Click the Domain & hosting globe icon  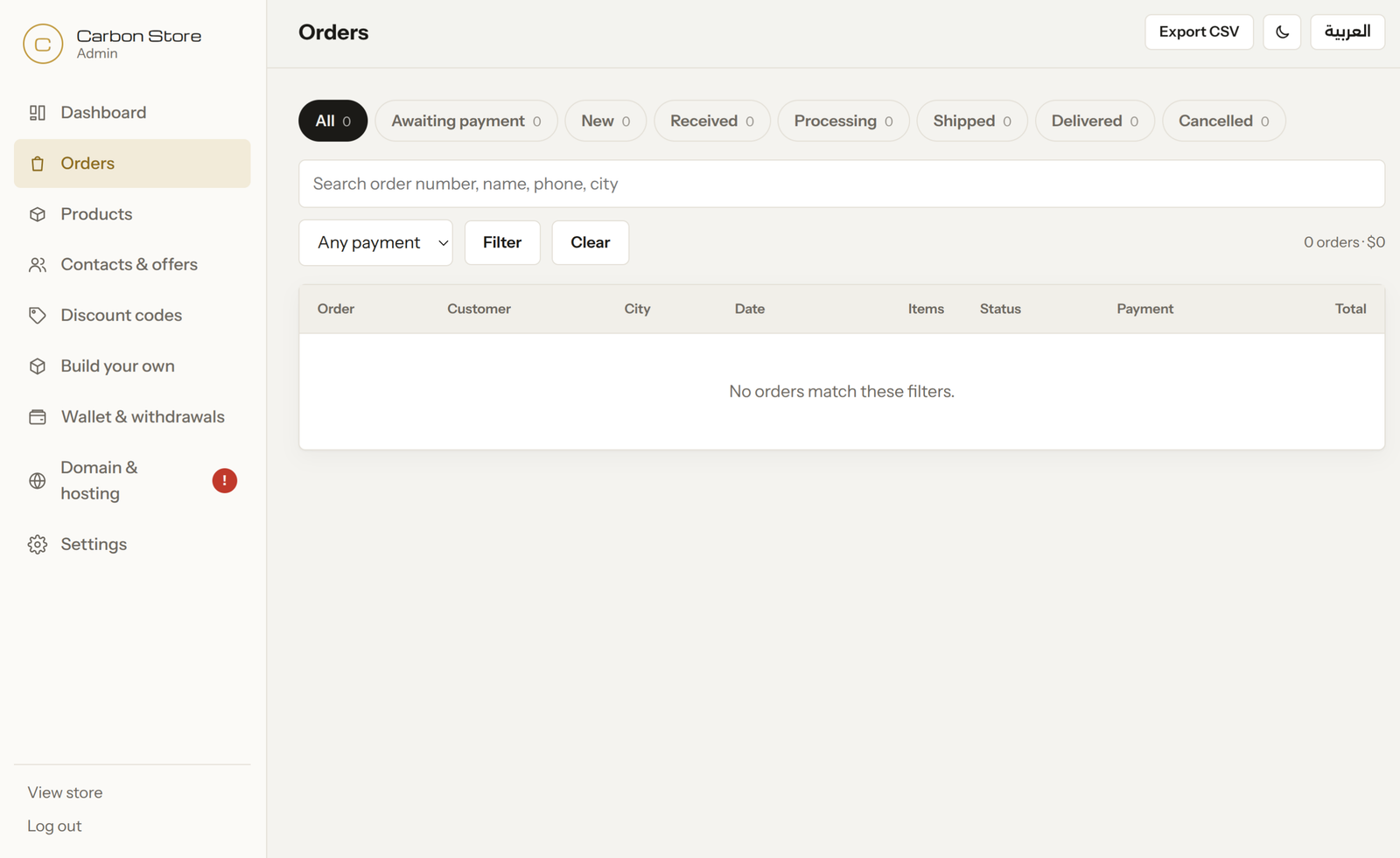pyautogui.click(x=38, y=481)
